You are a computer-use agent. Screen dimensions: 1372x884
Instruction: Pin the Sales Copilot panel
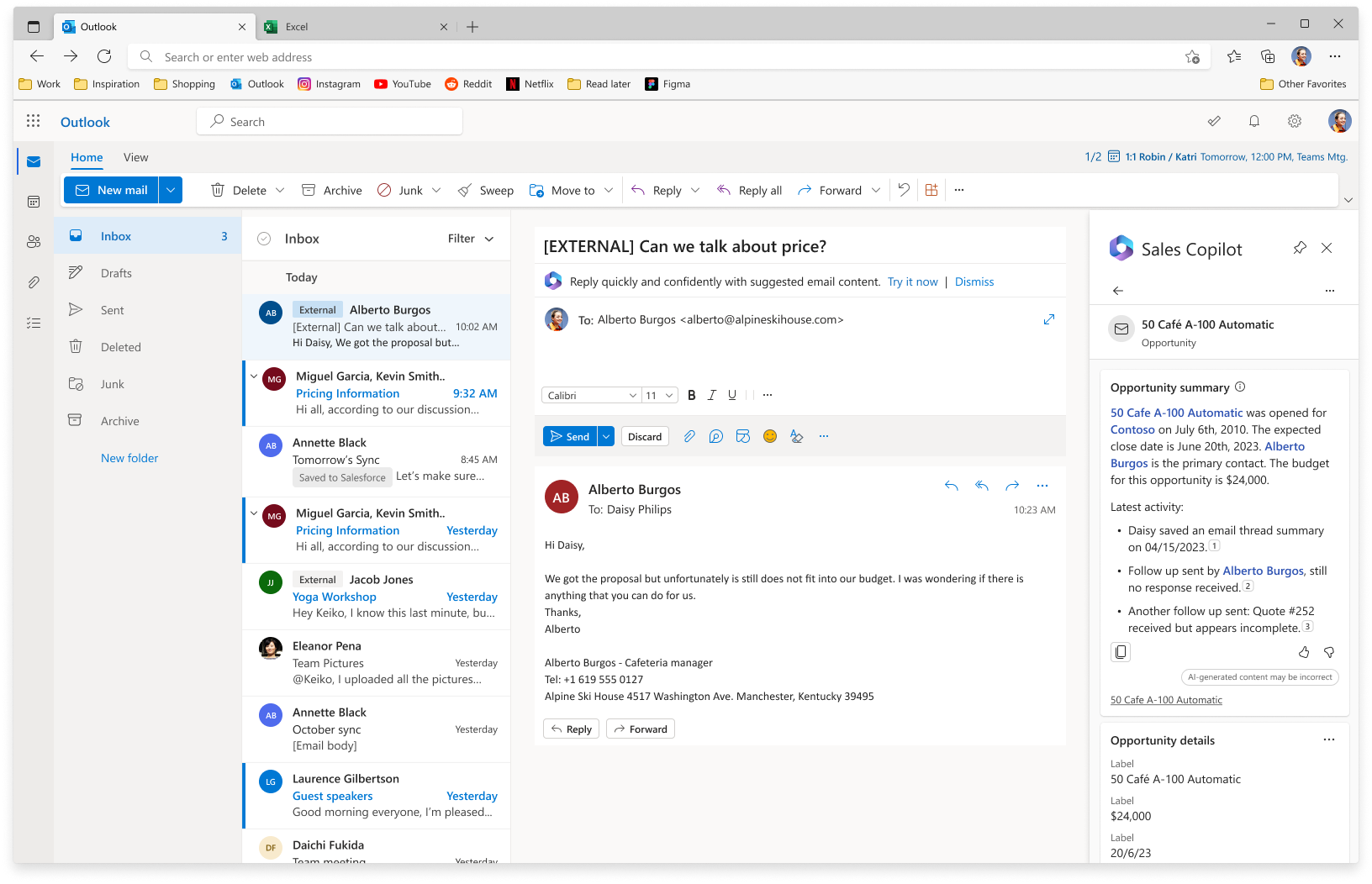pyautogui.click(x=1300, y=248)
